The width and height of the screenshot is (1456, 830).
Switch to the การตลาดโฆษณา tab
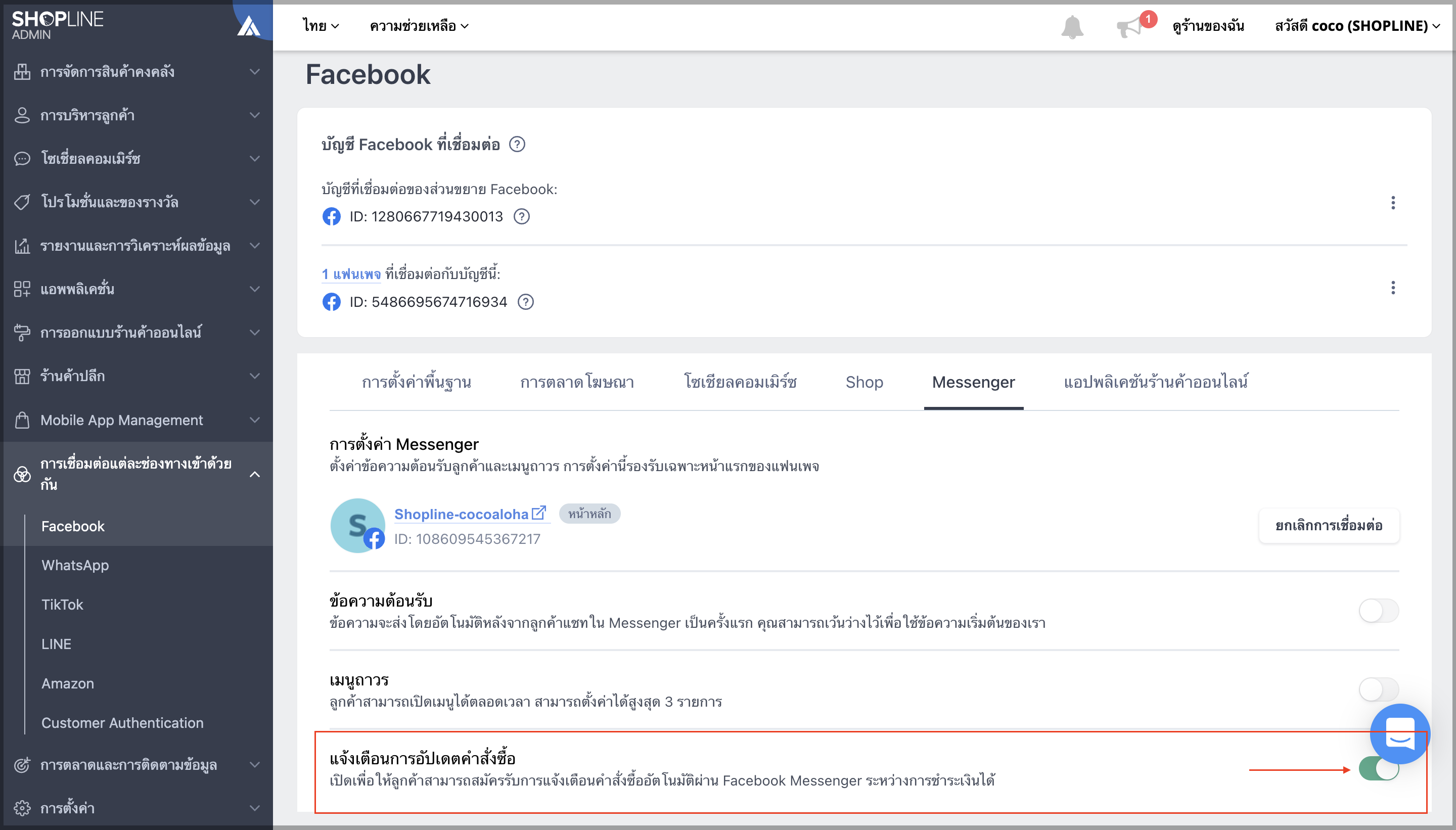tap(577, 382)
